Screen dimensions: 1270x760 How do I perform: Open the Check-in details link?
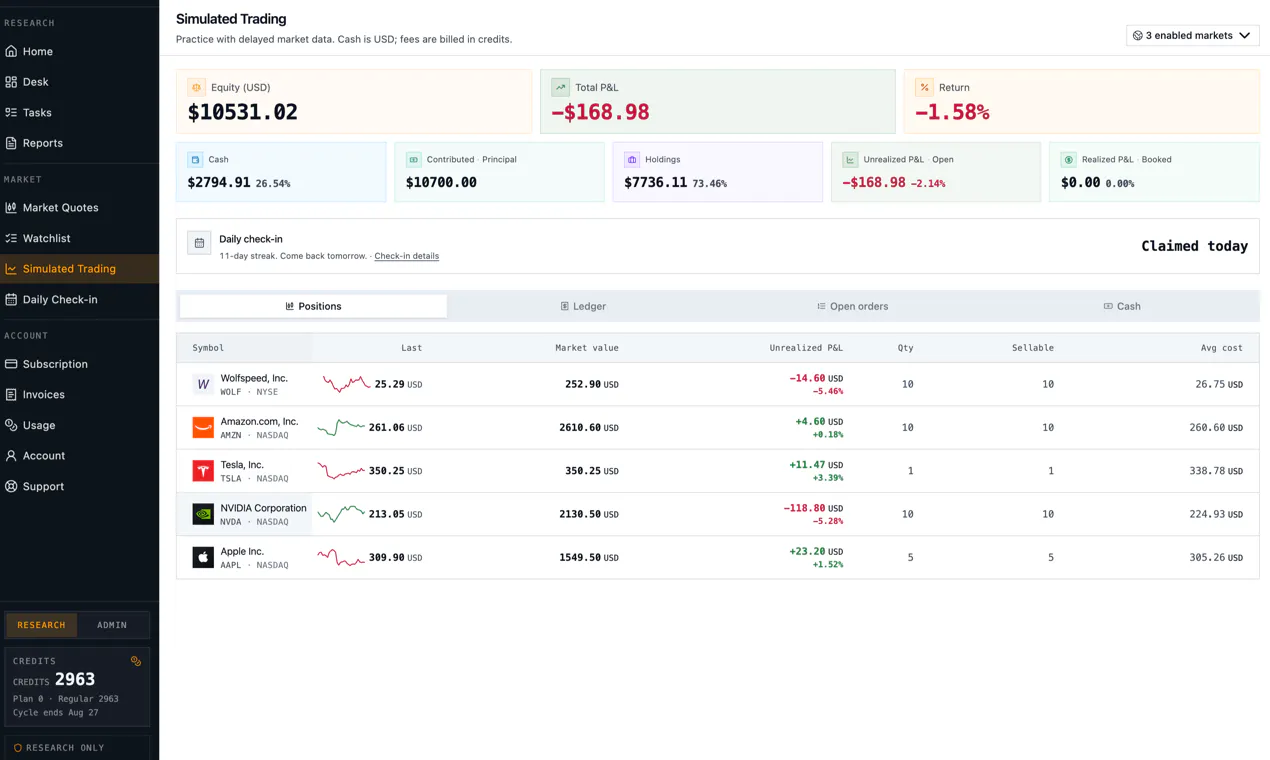406,256
